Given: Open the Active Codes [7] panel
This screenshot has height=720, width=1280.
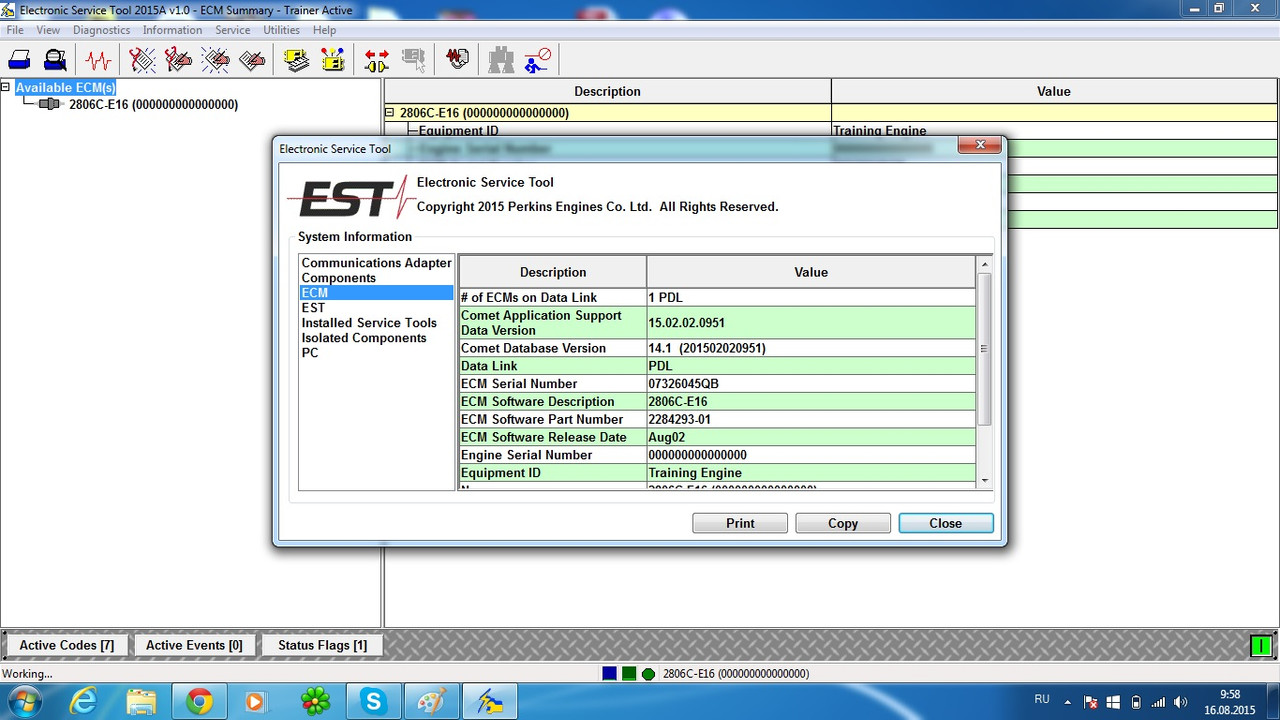Looking at the screenshot, I should tap(67, 645).
